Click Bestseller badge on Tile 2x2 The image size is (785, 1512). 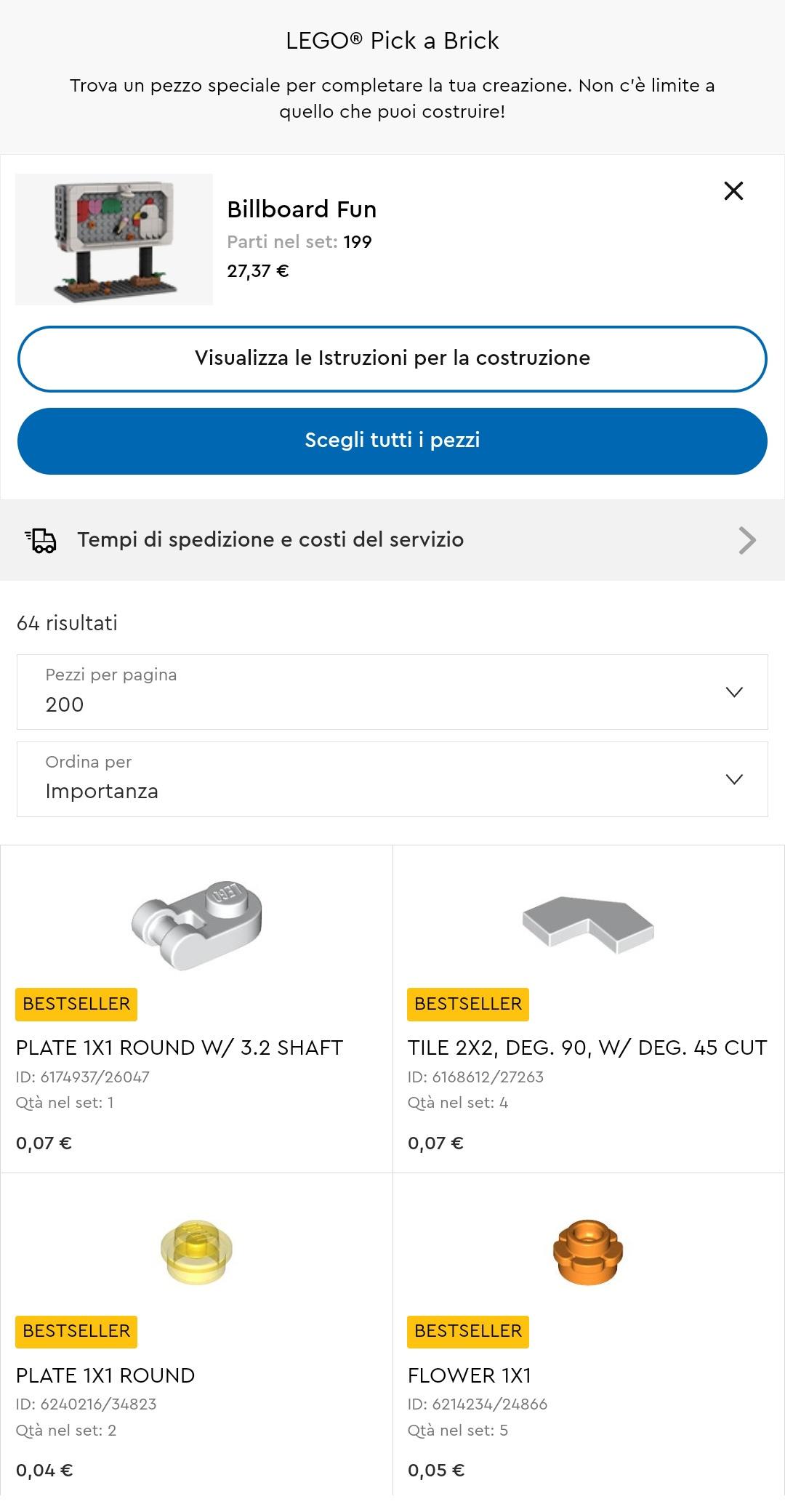(468, 1004)
